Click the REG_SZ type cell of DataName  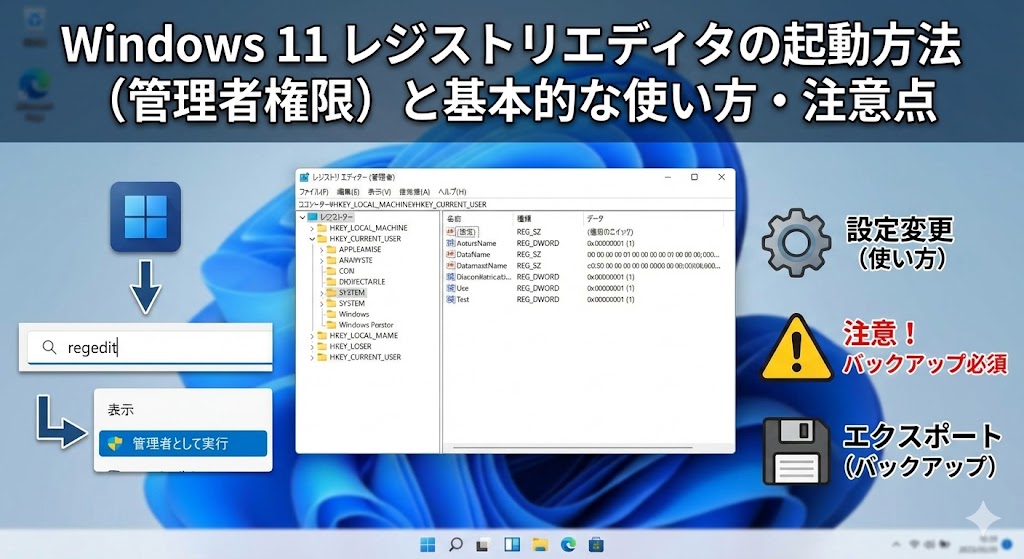point(528,254)
